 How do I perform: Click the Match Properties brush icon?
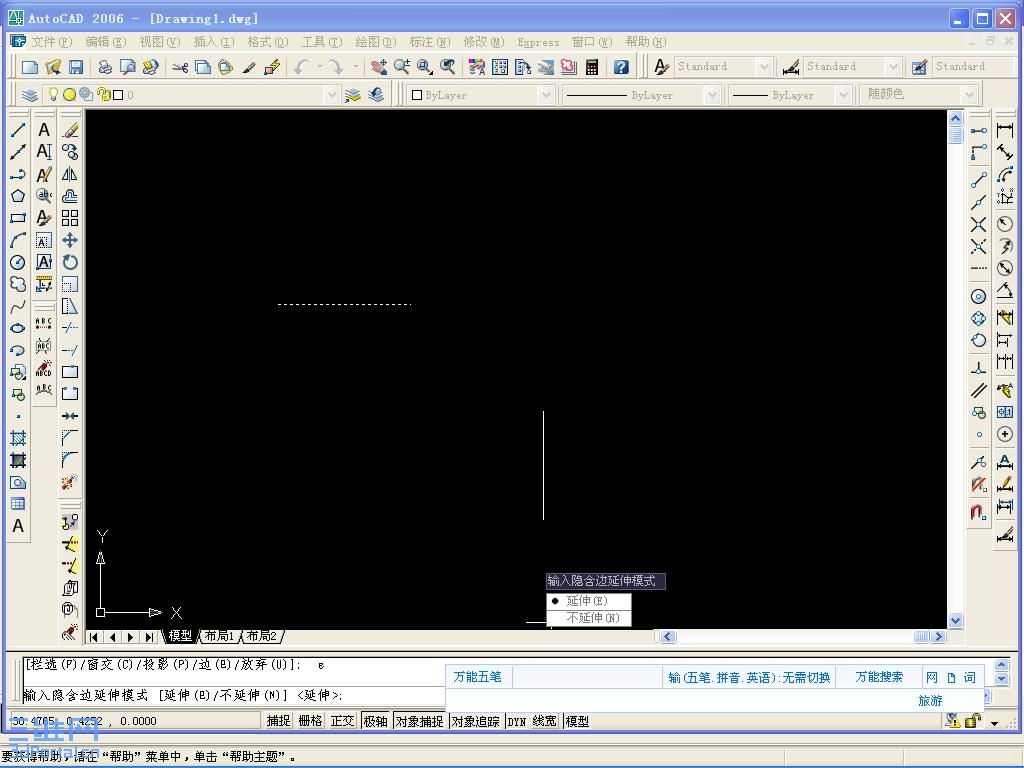tap(248, 67)
